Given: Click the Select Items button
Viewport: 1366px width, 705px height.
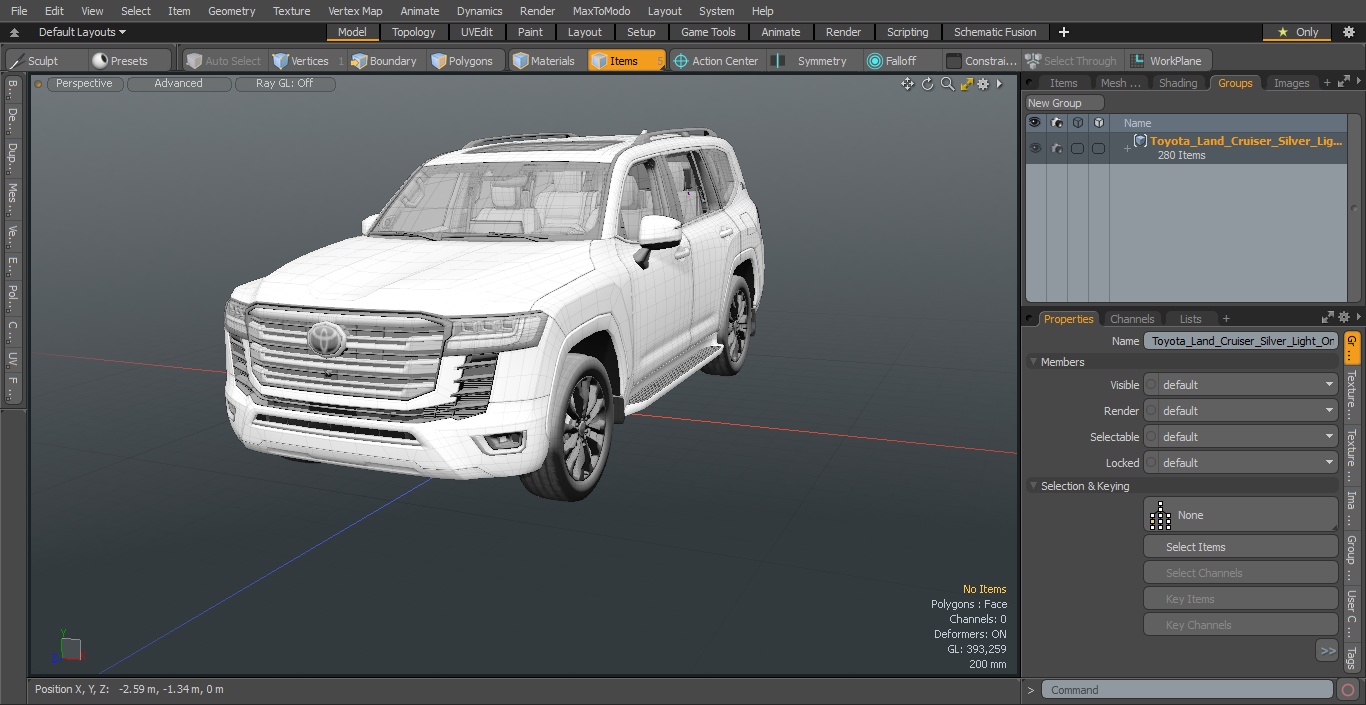Looking at the screenshot, I should pyautogui.click(x=1241, y=547).
